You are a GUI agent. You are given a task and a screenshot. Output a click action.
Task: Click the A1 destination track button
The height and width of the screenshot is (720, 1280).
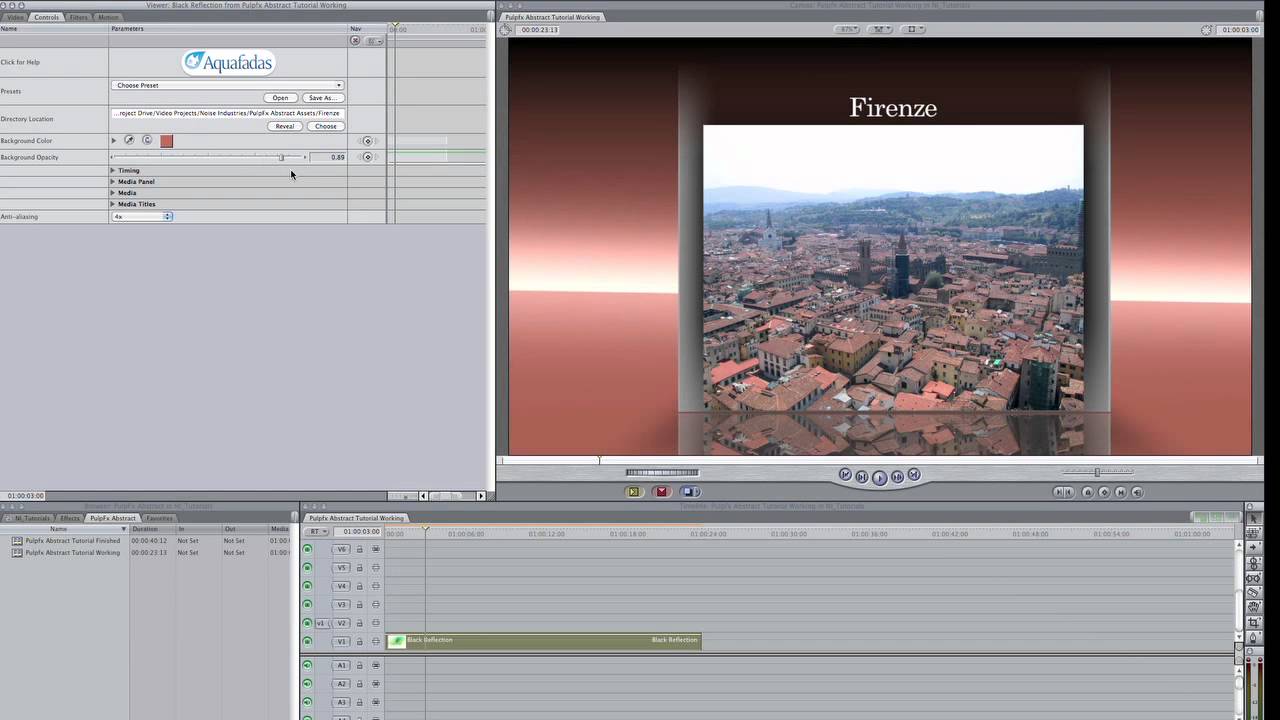341,665
